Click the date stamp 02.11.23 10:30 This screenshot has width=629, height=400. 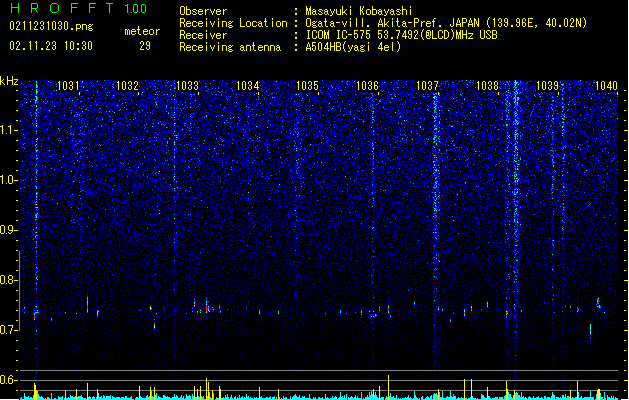51,46
